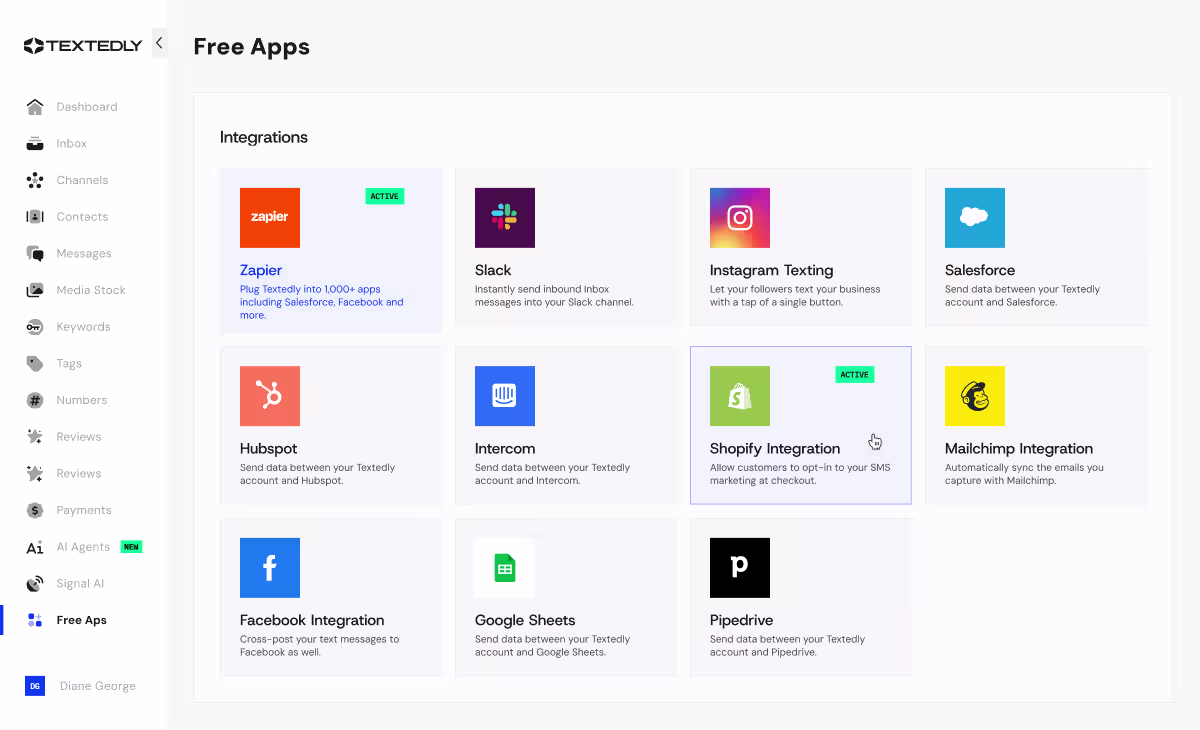Select Contacts in the sidebar
This screenshot has width=1200, height=730.
[x=82, y=217]
